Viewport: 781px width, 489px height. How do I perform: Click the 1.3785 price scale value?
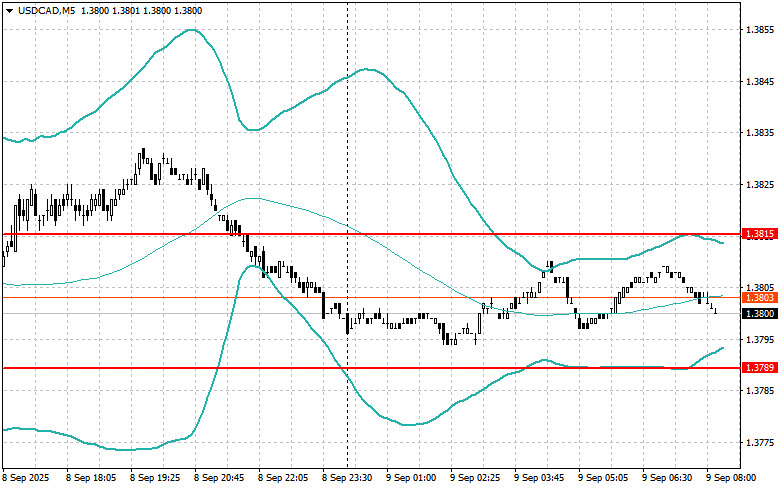tap(760, 391)
